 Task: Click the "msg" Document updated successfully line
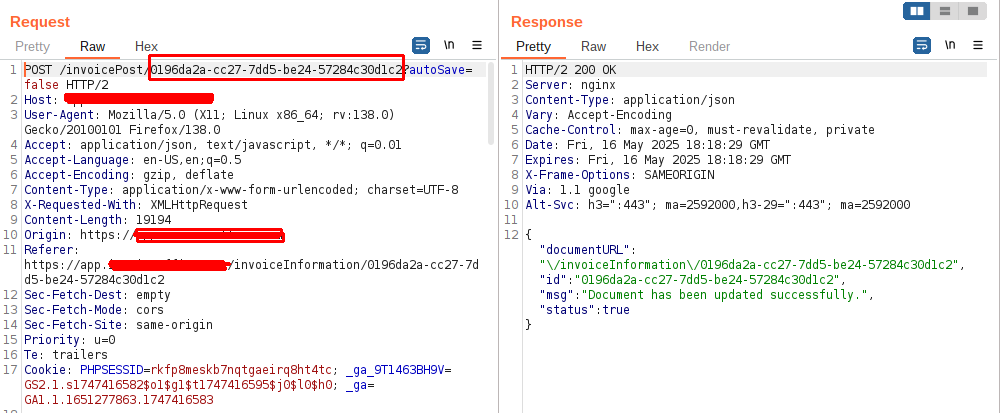(707, 295)
